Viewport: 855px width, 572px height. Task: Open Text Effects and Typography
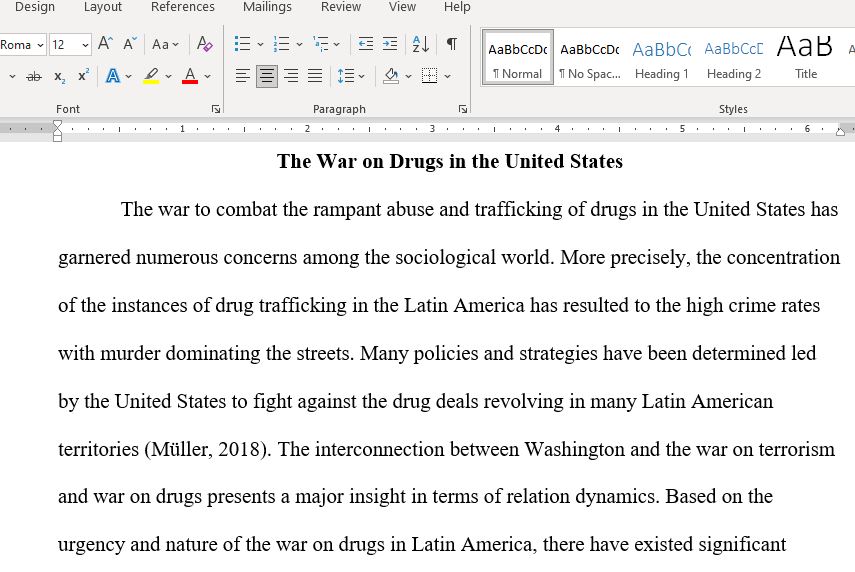(113, 76)
